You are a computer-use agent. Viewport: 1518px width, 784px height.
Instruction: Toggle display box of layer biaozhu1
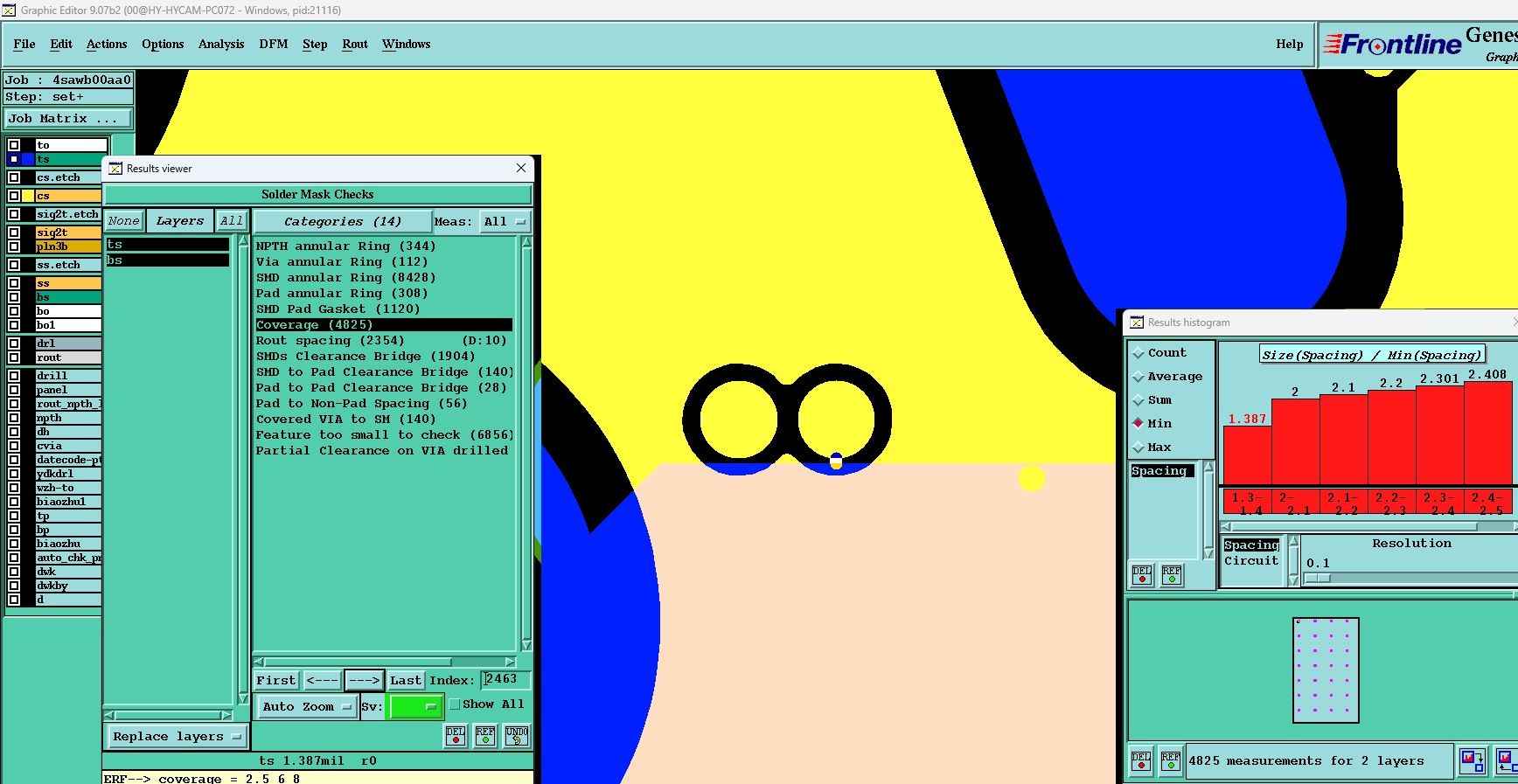tap(14, 502)
